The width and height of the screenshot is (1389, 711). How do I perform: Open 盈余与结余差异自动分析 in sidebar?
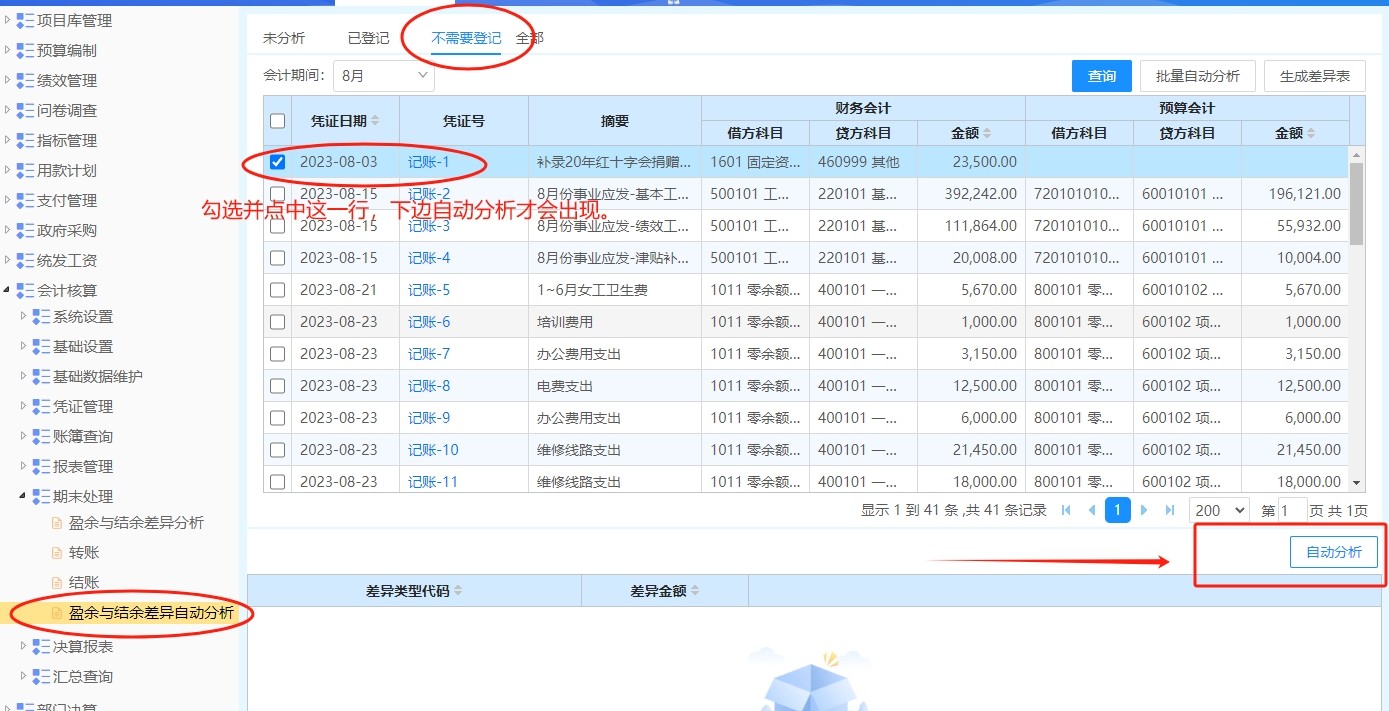pos(151,613)
